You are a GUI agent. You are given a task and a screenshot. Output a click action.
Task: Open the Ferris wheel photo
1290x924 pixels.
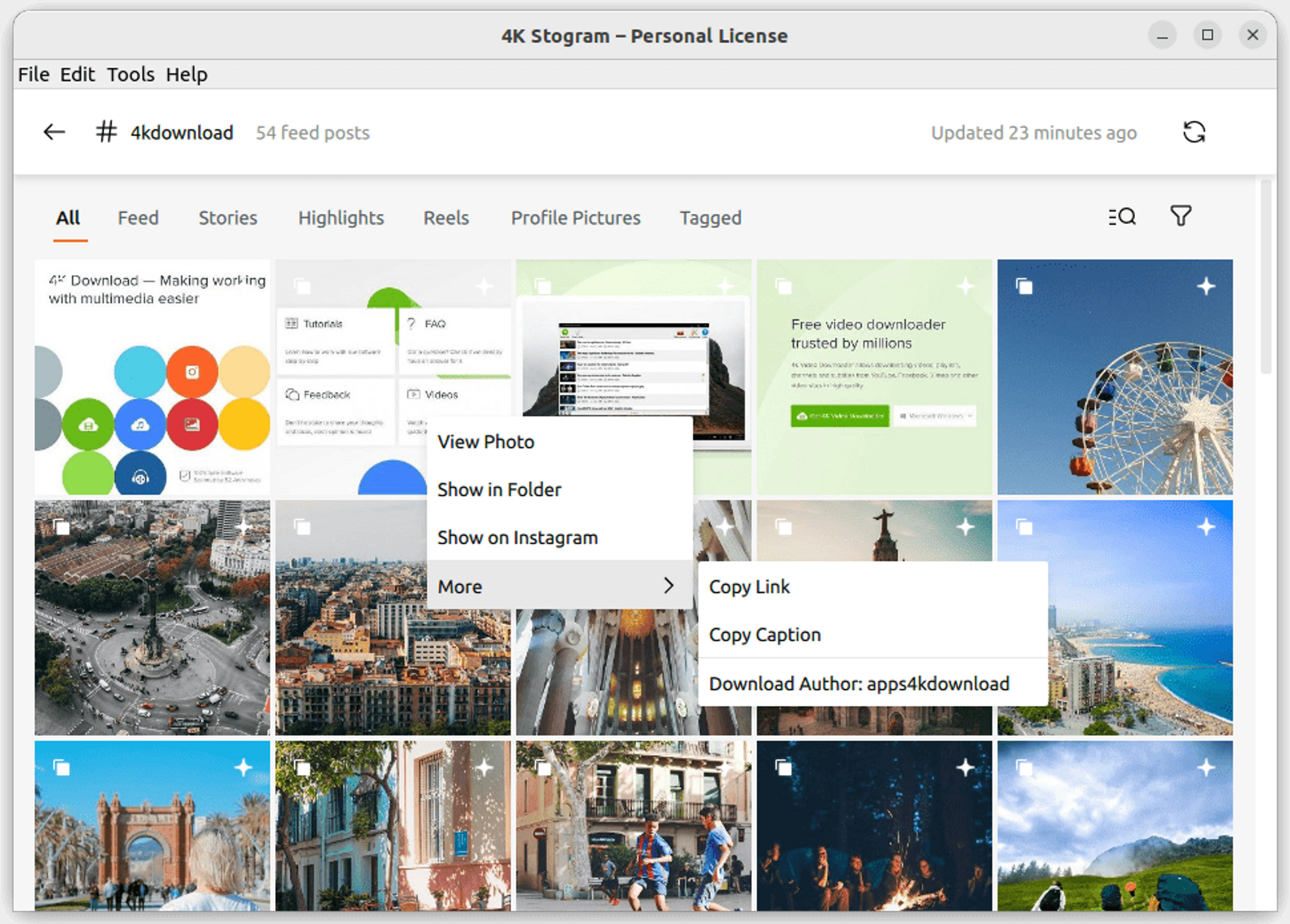pyautogui.click(x=1115, y=377)
